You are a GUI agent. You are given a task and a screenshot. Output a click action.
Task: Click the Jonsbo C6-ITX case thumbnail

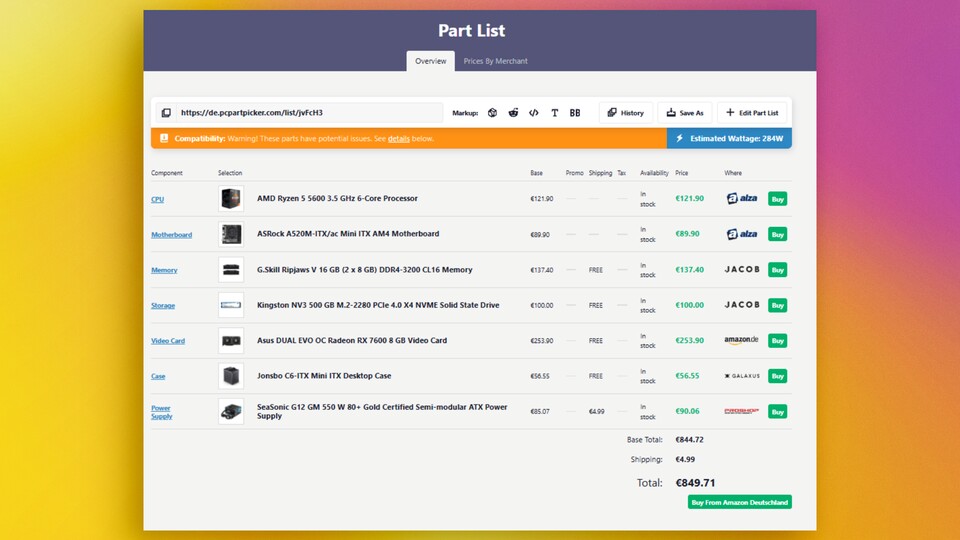231,376
